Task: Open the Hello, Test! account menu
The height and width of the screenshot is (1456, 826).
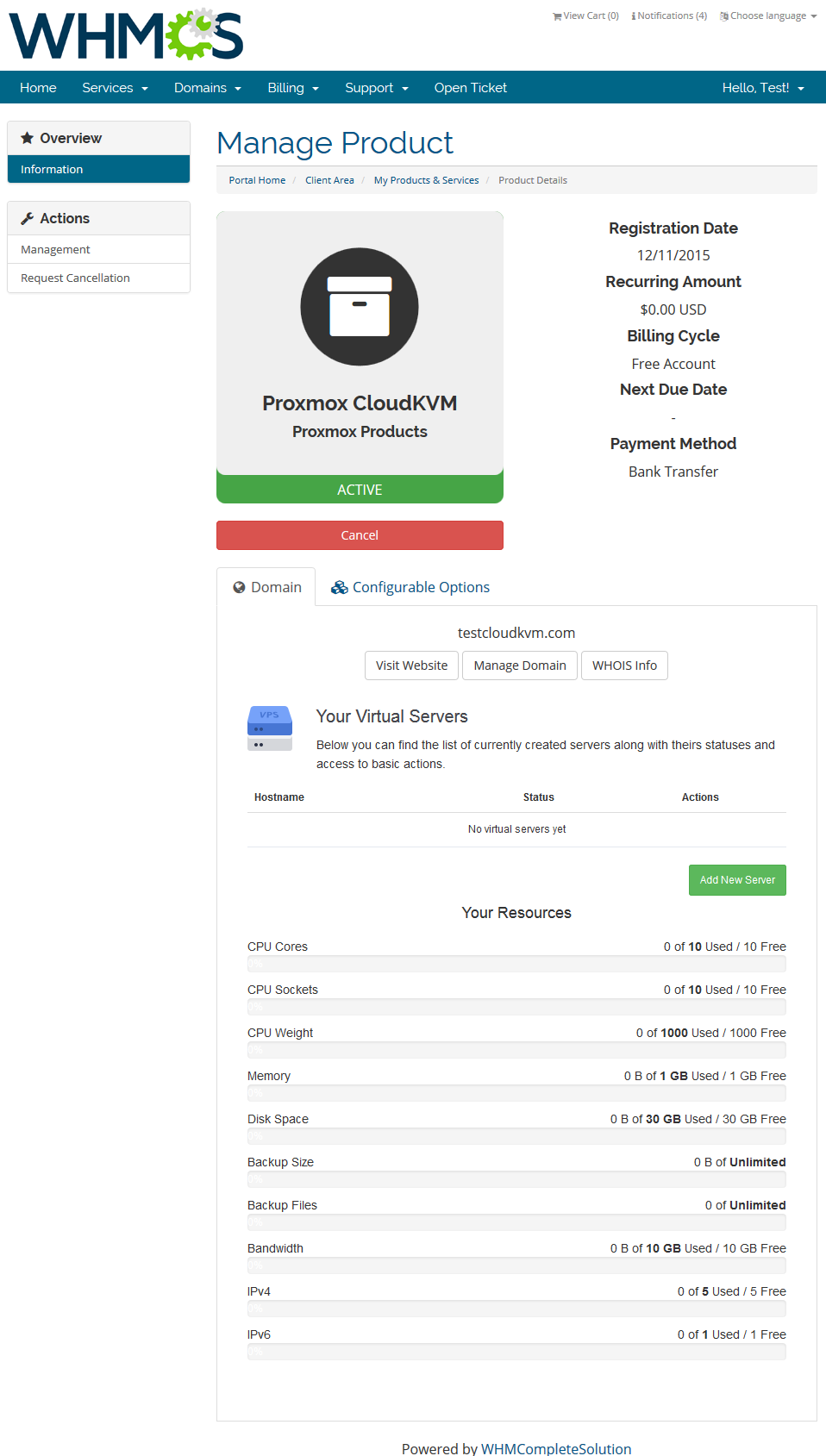Action: 763,88
